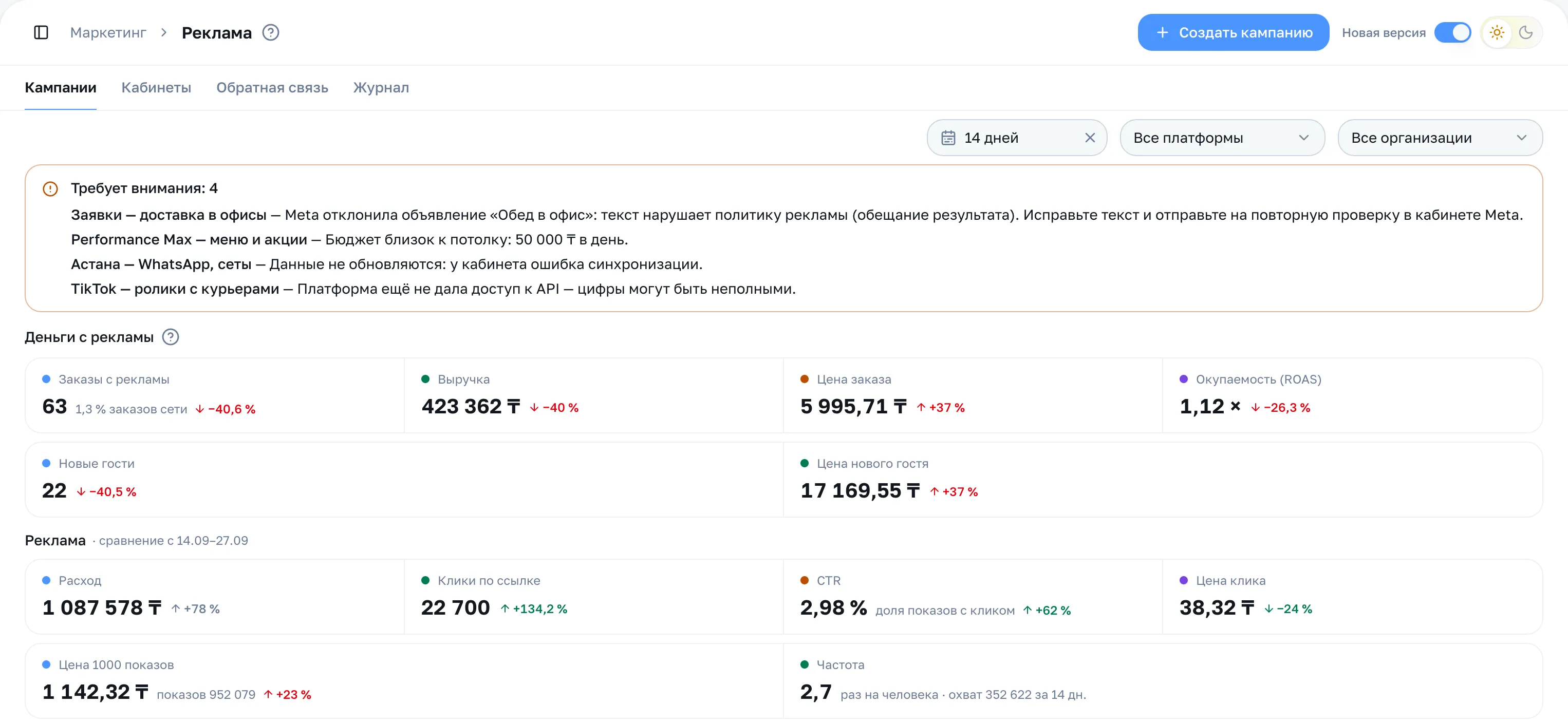Click the 22 700 clicks value
The height and width of the screenshot is (723, 1568).
click(455, 607)
